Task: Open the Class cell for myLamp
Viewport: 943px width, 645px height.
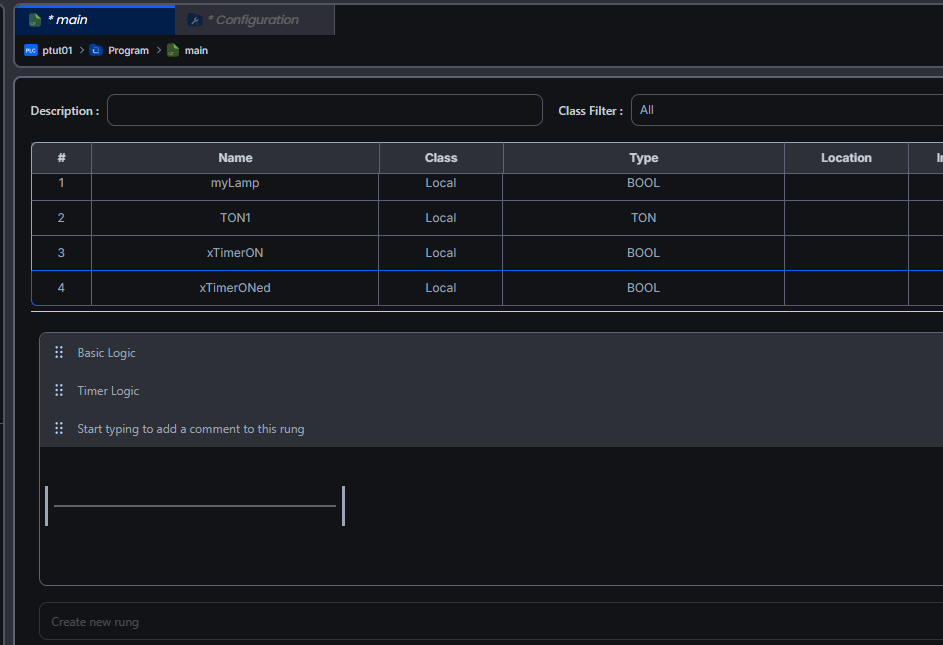Action: [440, 184]
